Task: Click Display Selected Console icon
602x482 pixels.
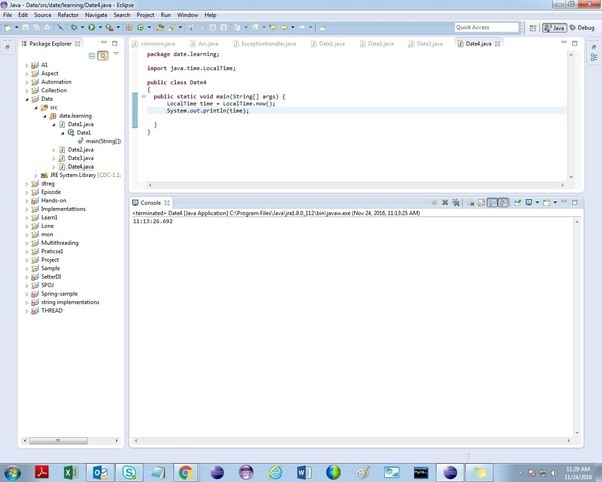Action: [x=529, y=202]
